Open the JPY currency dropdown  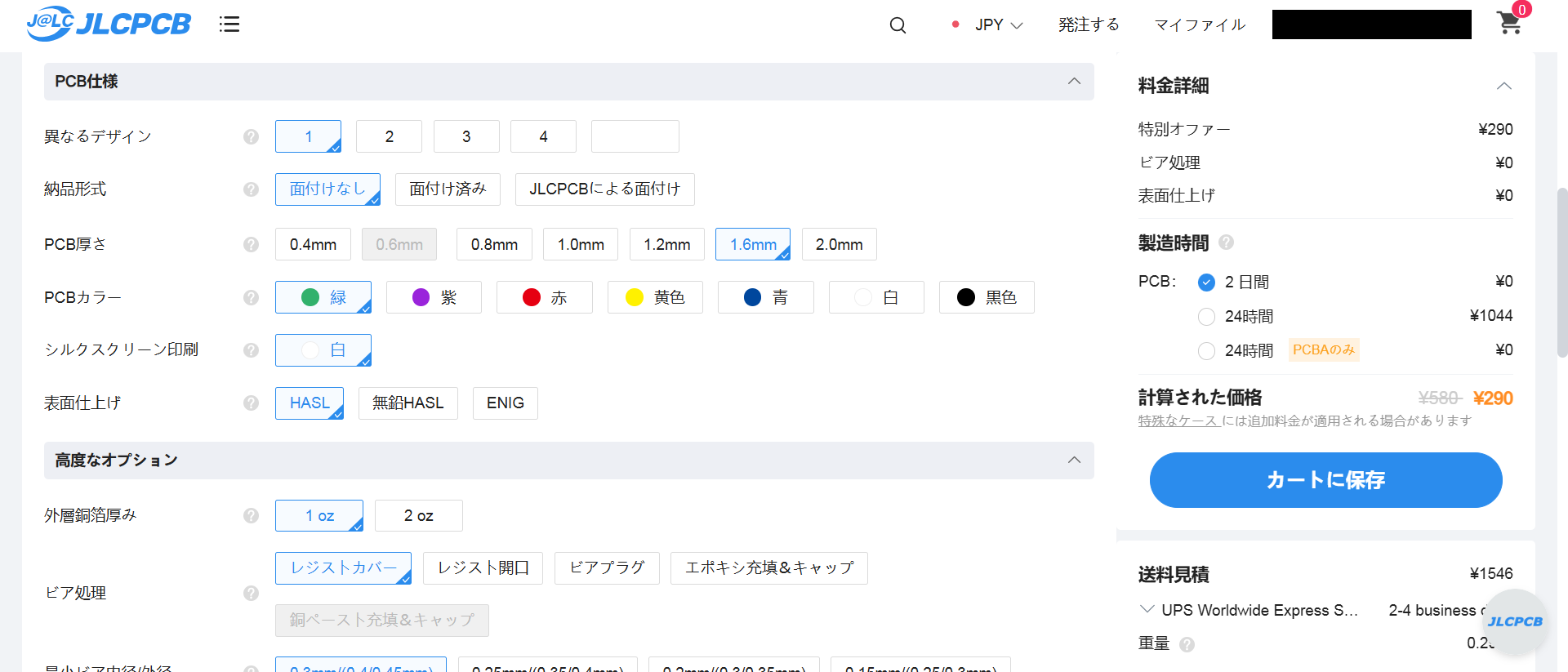(998, 25)
